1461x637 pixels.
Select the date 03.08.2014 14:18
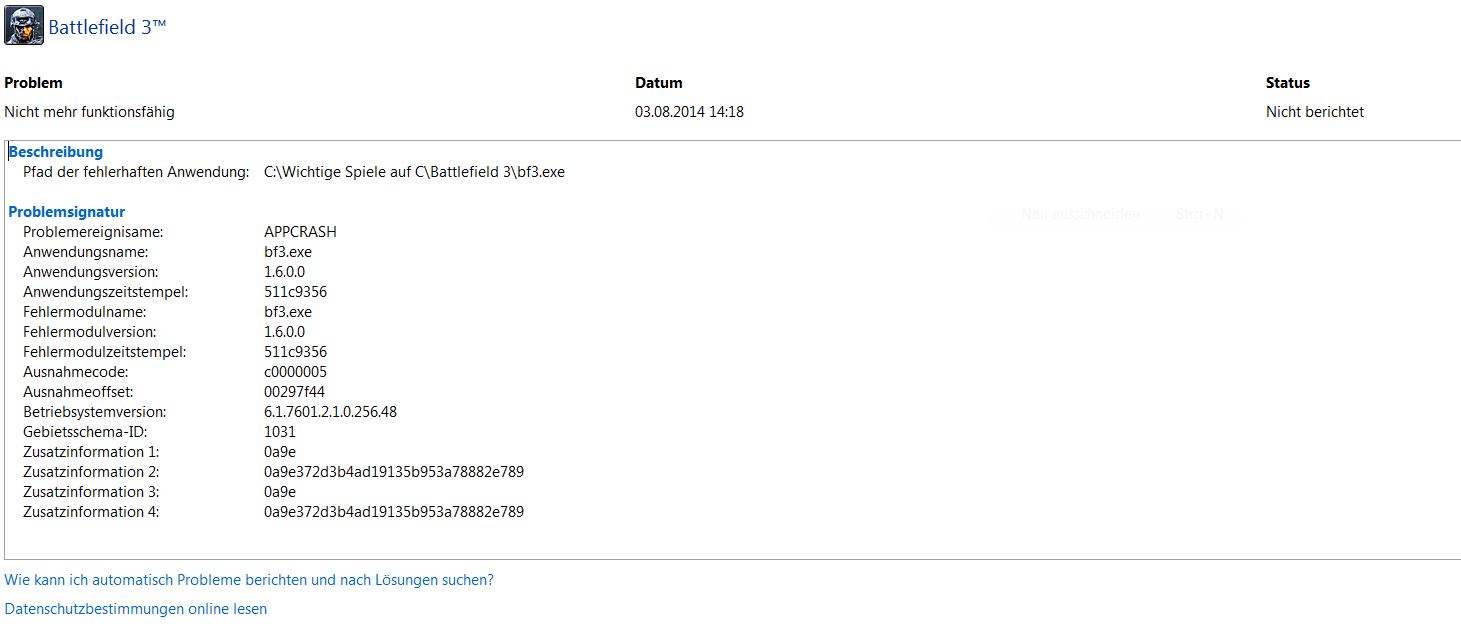(x=689, y=112)
